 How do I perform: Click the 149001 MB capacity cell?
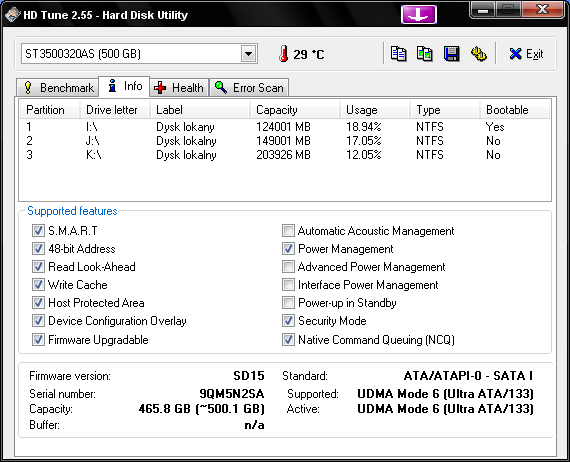tap(283, 141)
